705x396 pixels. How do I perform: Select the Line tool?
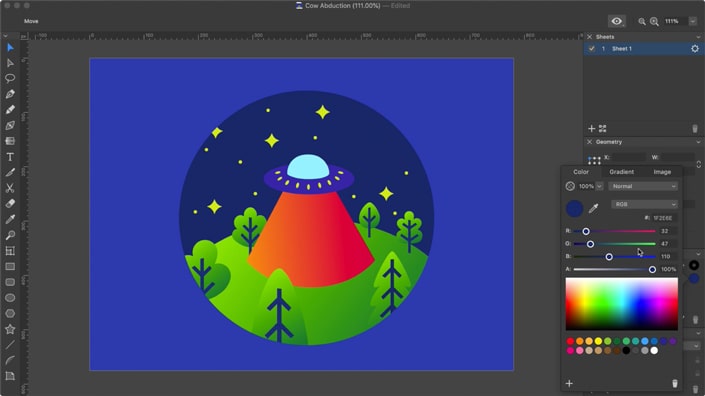pos(10,345)
